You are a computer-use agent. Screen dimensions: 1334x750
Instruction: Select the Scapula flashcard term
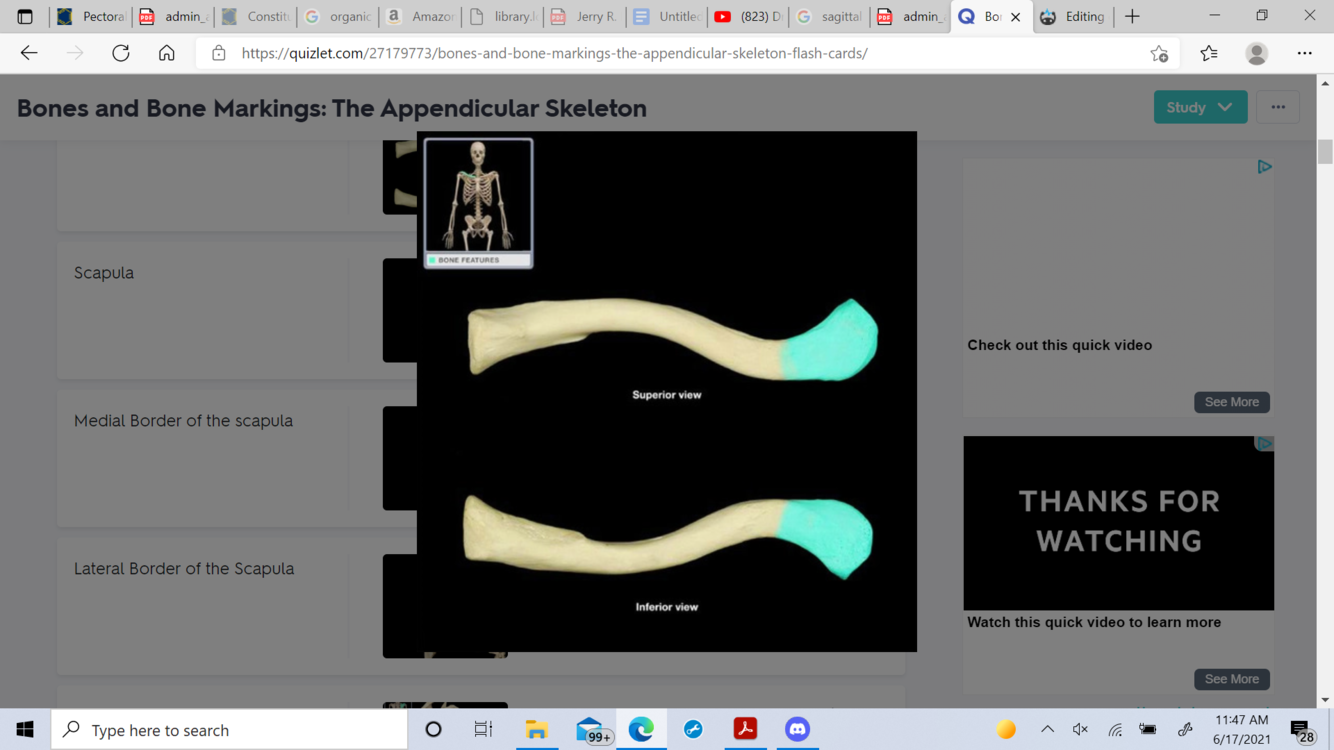(x=104, y=273)
